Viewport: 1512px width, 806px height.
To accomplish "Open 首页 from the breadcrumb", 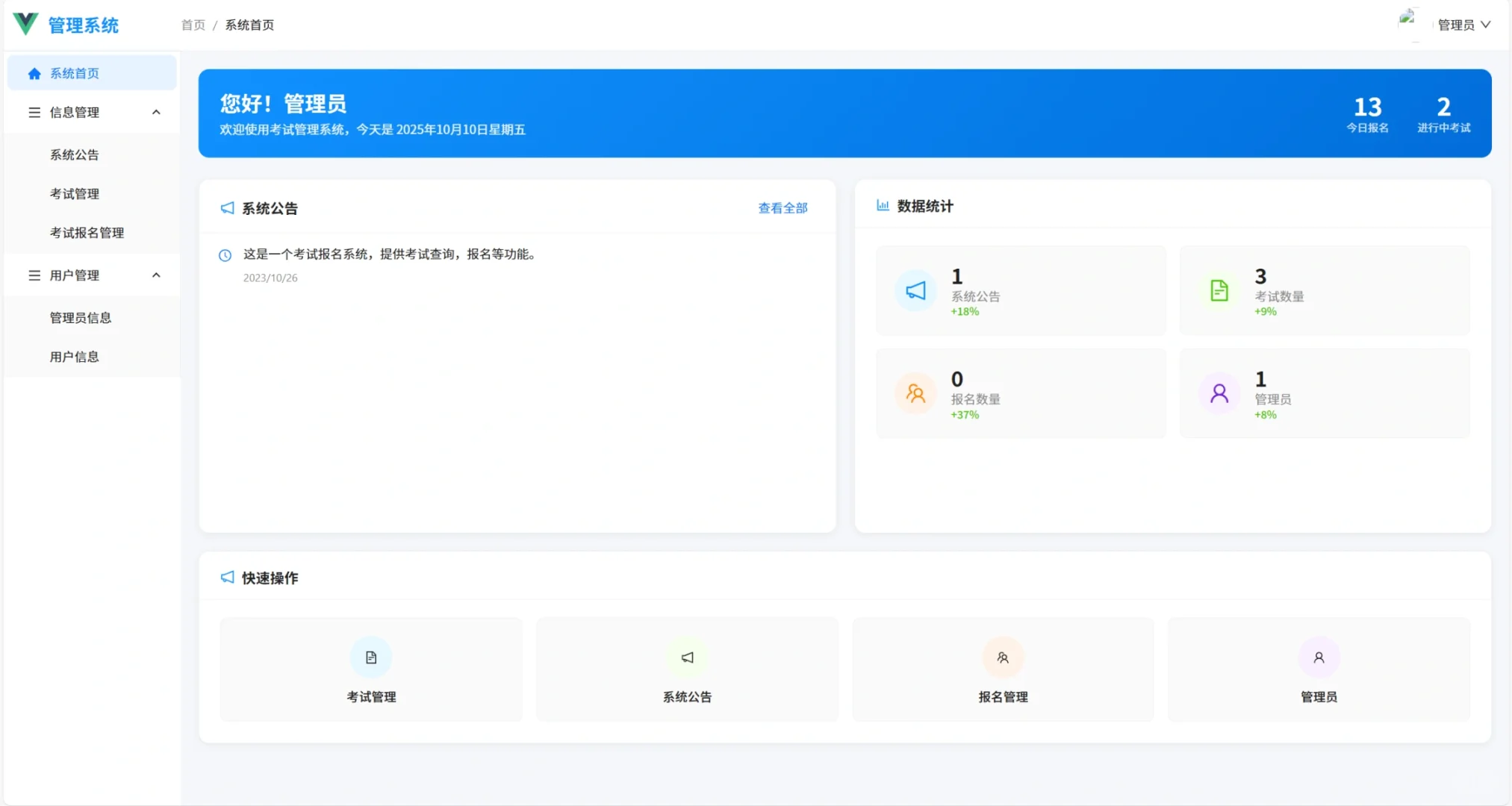I will point(193,25).
